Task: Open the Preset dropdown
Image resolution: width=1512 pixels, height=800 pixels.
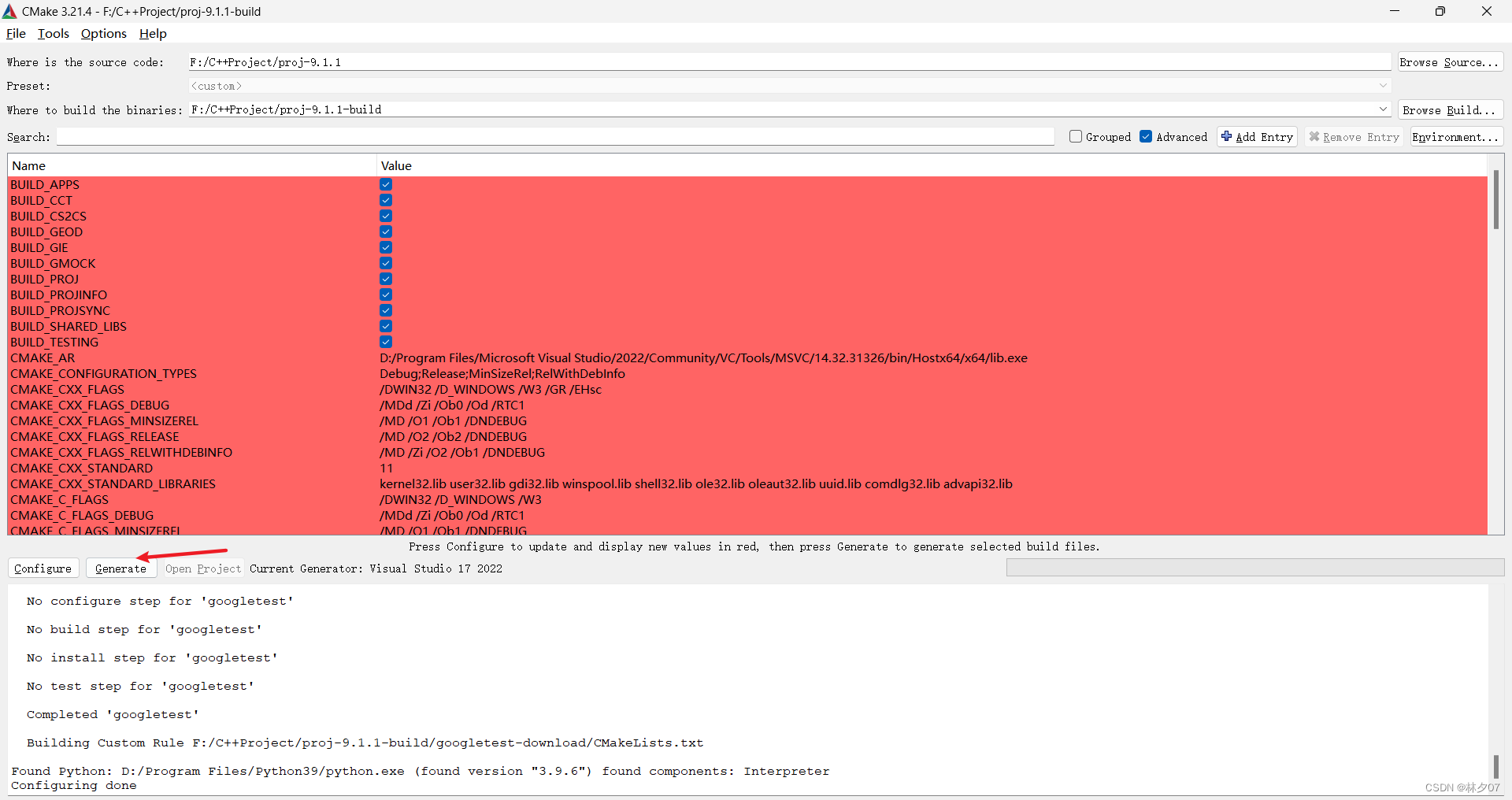Action: click(1384, 85)
